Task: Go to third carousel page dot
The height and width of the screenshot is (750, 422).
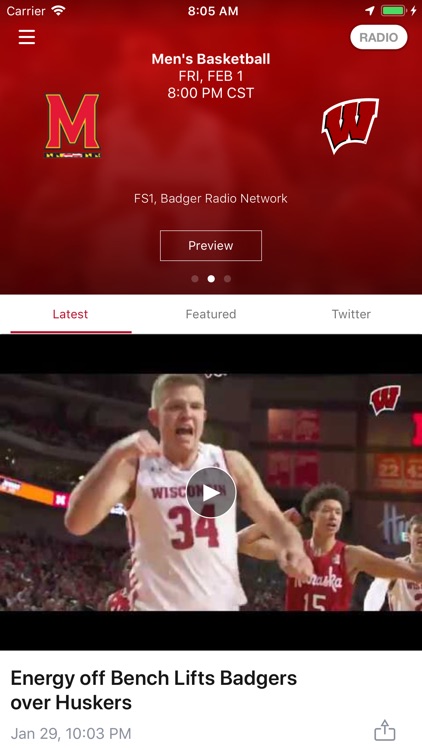Action: [x=227, y=279]
